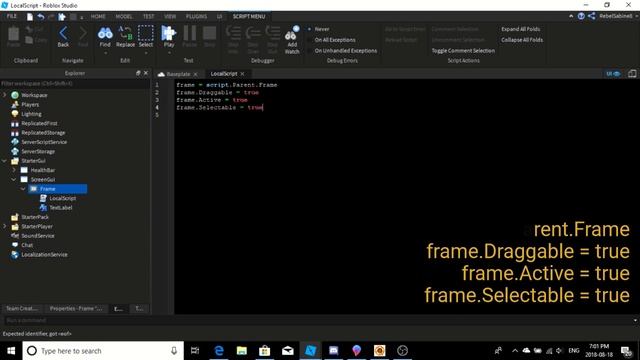640x360 pixels.
Task: Click the Add Watch debugger icon
Action: pos(292,40)
